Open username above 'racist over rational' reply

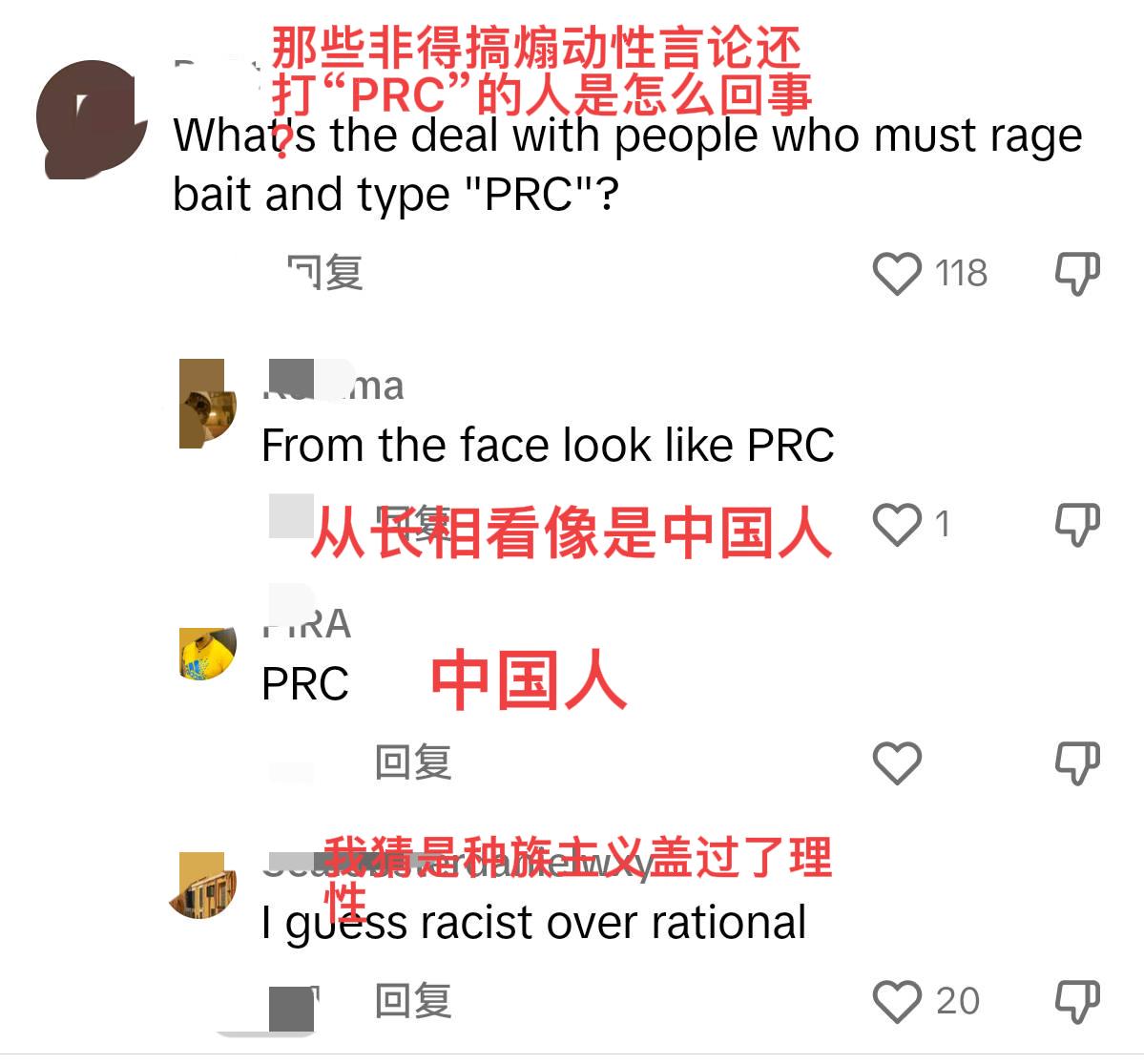pyautogui.click(x=457, y=864)
